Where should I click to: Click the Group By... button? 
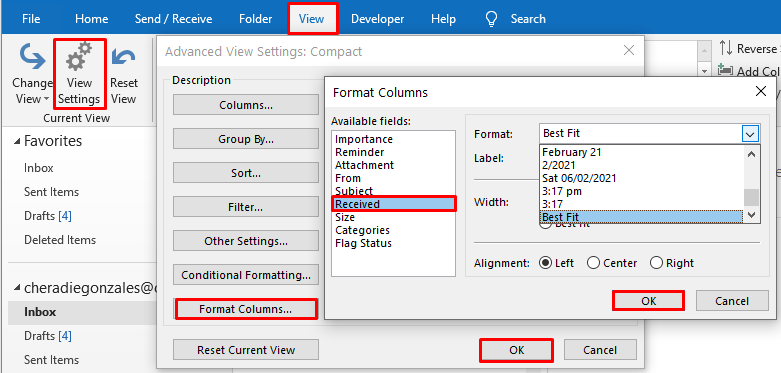246,139
